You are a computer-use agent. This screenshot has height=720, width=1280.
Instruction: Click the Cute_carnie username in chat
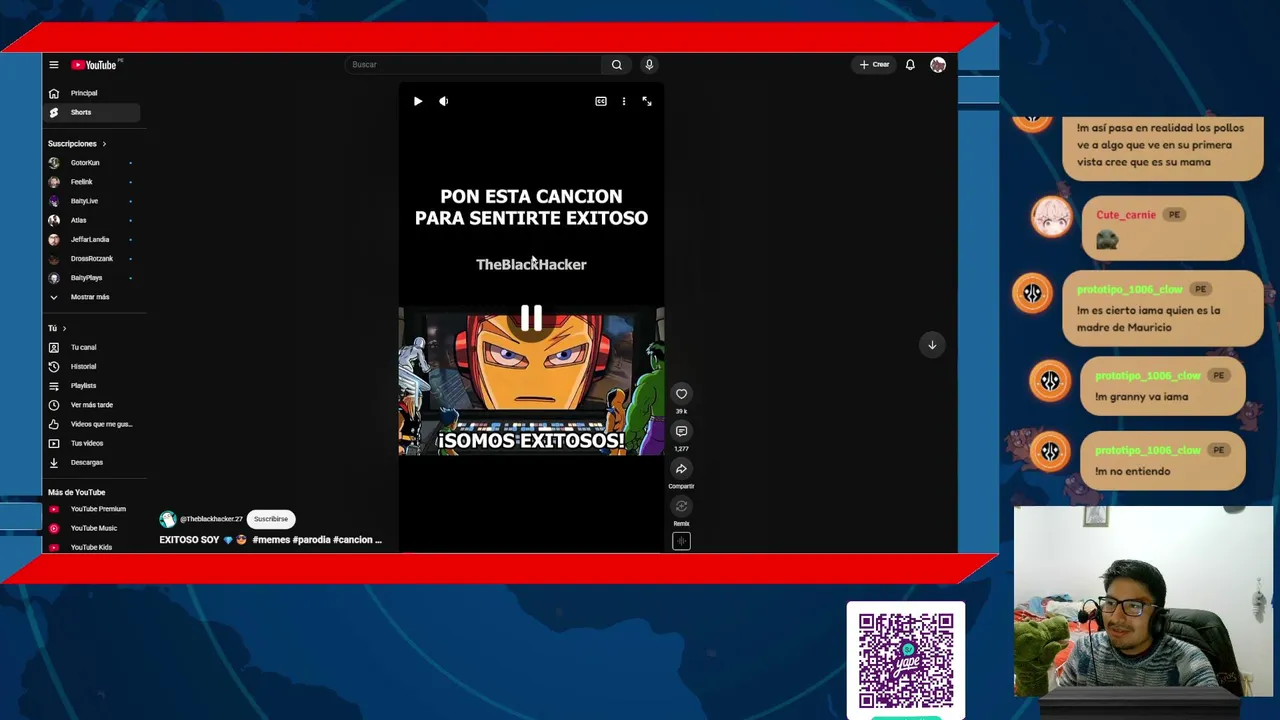[1126, 215]
